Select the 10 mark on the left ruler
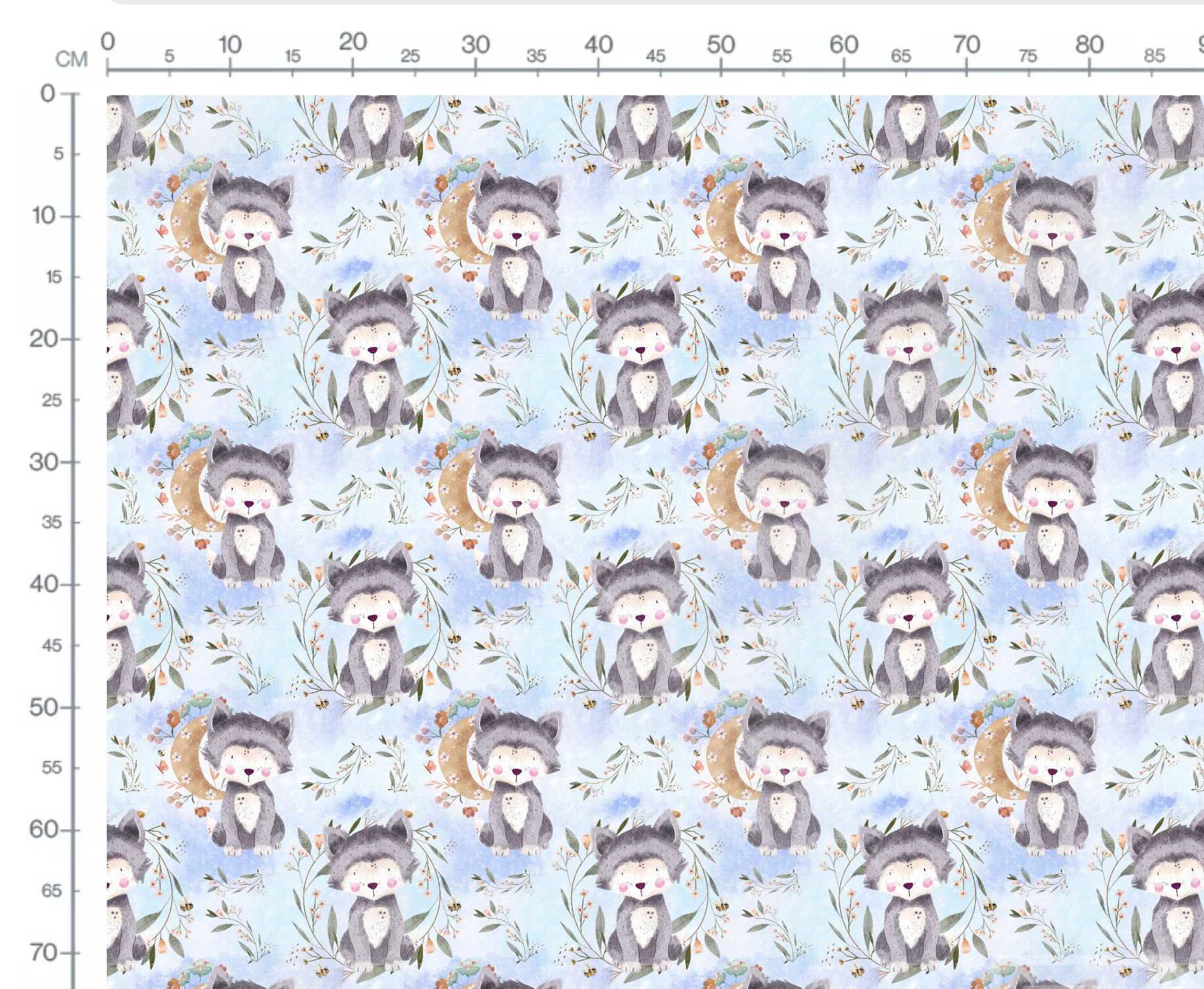This screenshot has height=989, width=1204. click(44, 215)
